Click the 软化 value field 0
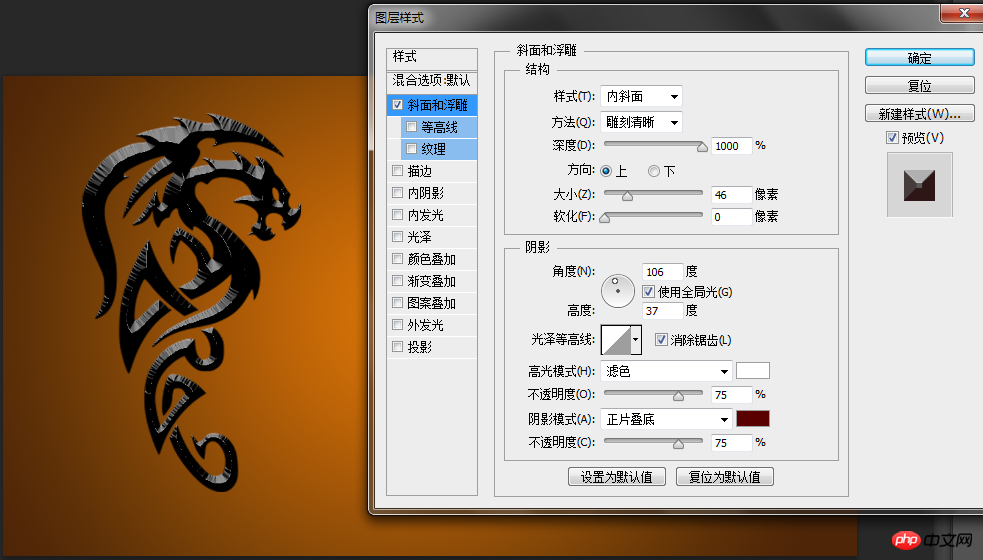 click(732, 217)
